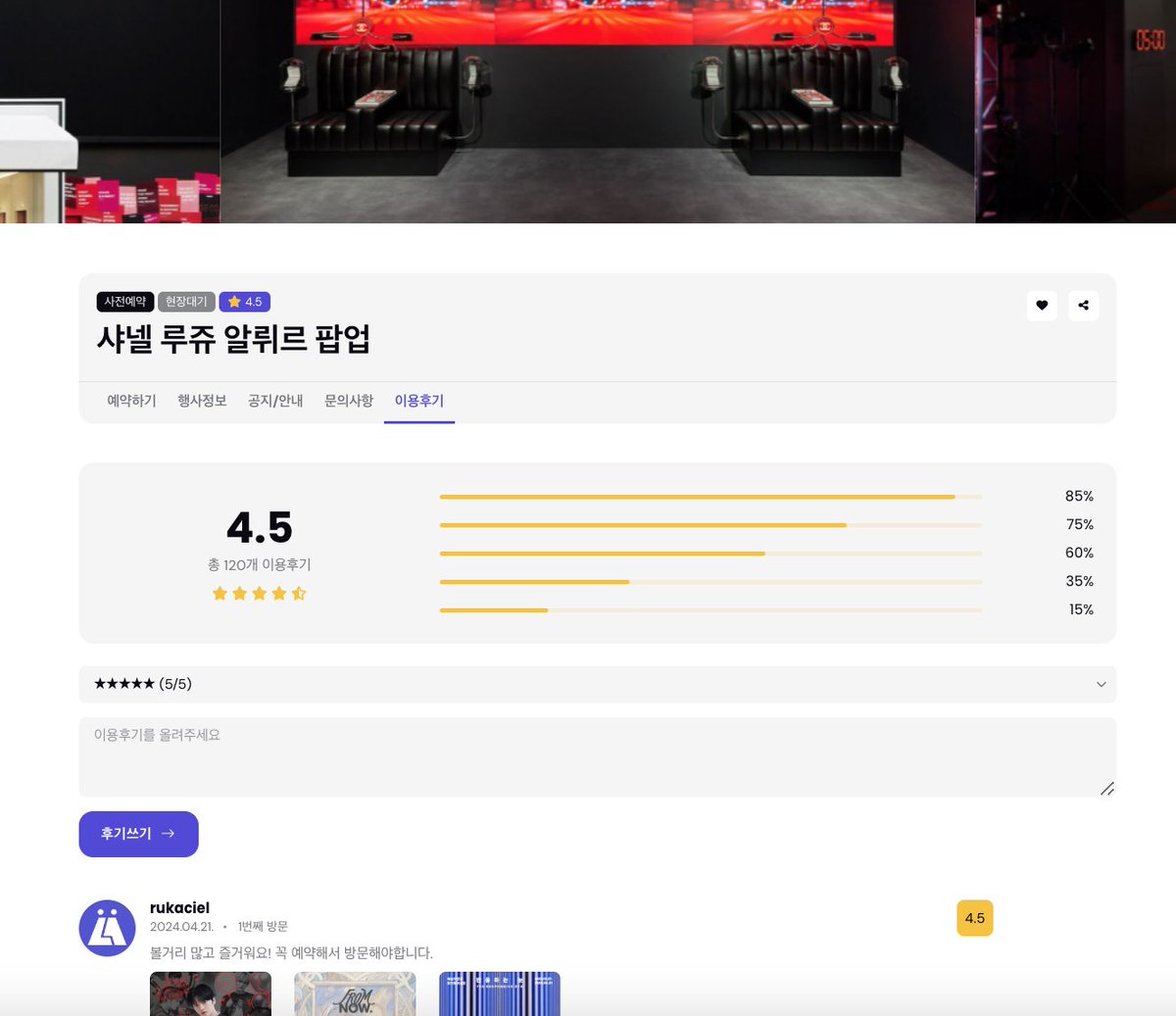Click the 사전예약 tag
The image size is (1176, 1016).
coord(125,302)
